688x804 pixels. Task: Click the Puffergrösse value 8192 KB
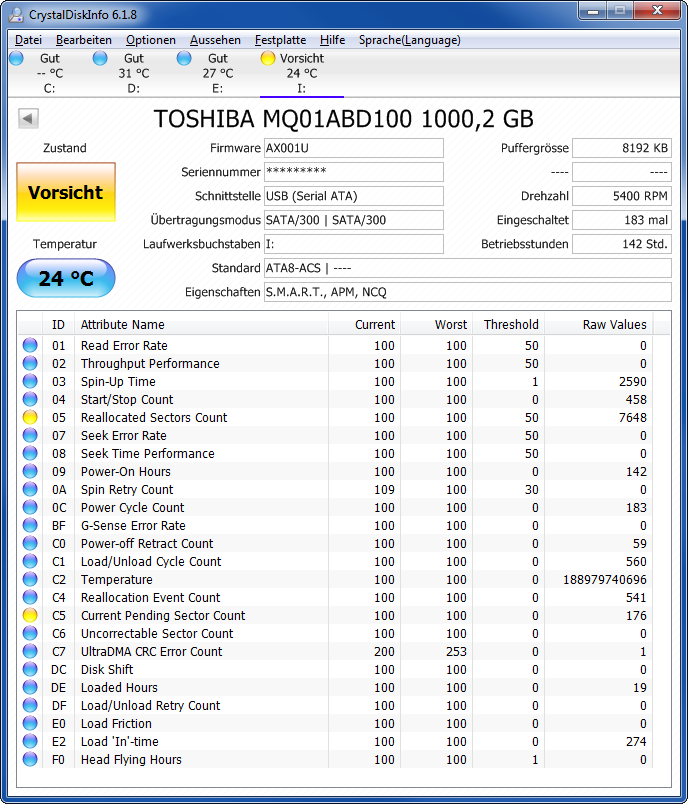pyautogui.click(x=622, y=148)
